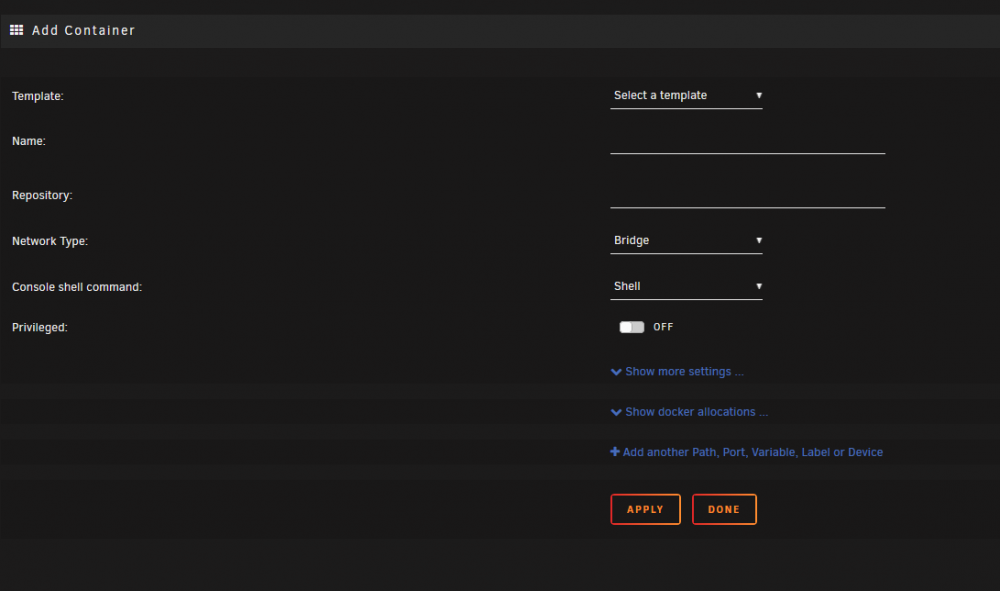This screenshot has width=1000, height=591.
Task: Expand Show docker allocations
Action: tap(689, 412)
